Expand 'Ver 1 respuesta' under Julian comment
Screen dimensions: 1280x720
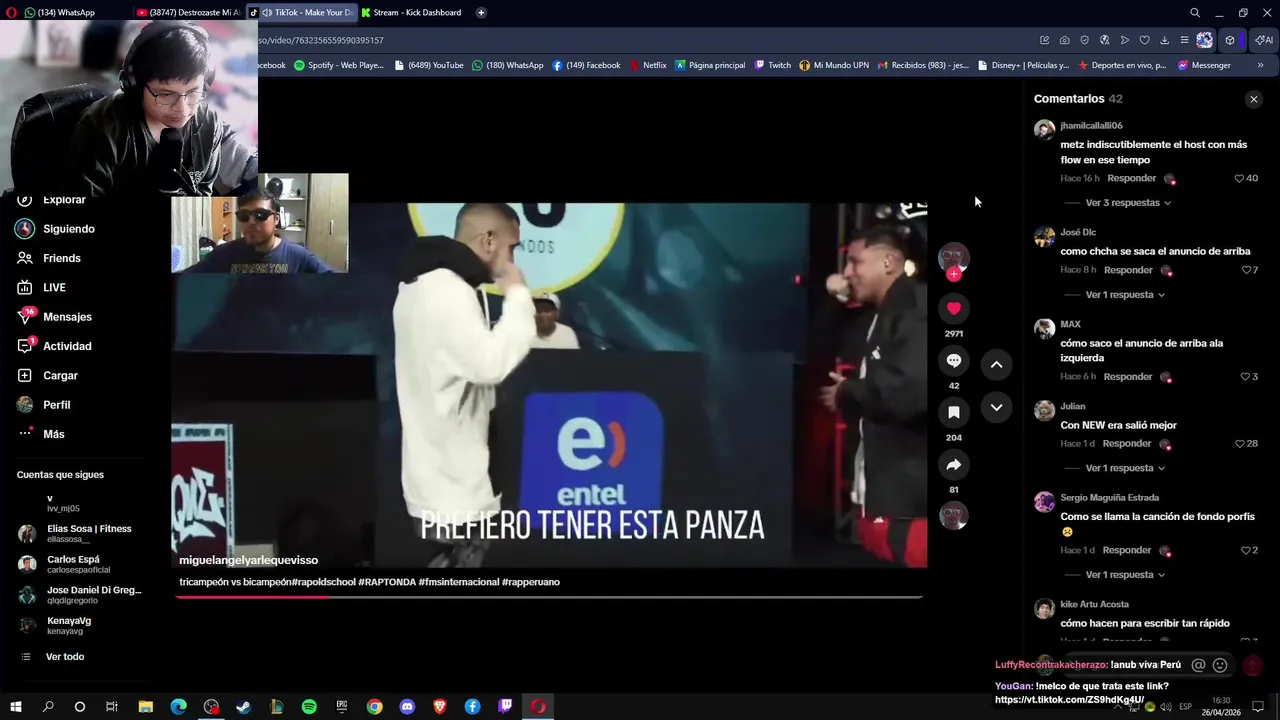[1125, 468]
